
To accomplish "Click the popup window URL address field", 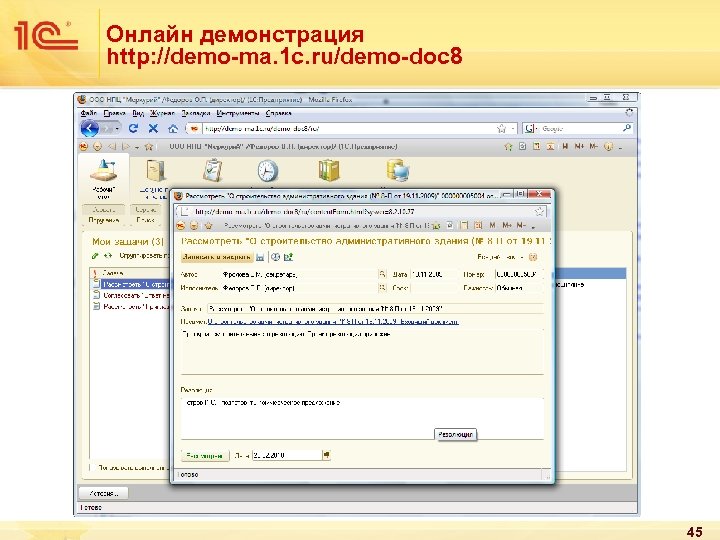I will tap(363, 212).
